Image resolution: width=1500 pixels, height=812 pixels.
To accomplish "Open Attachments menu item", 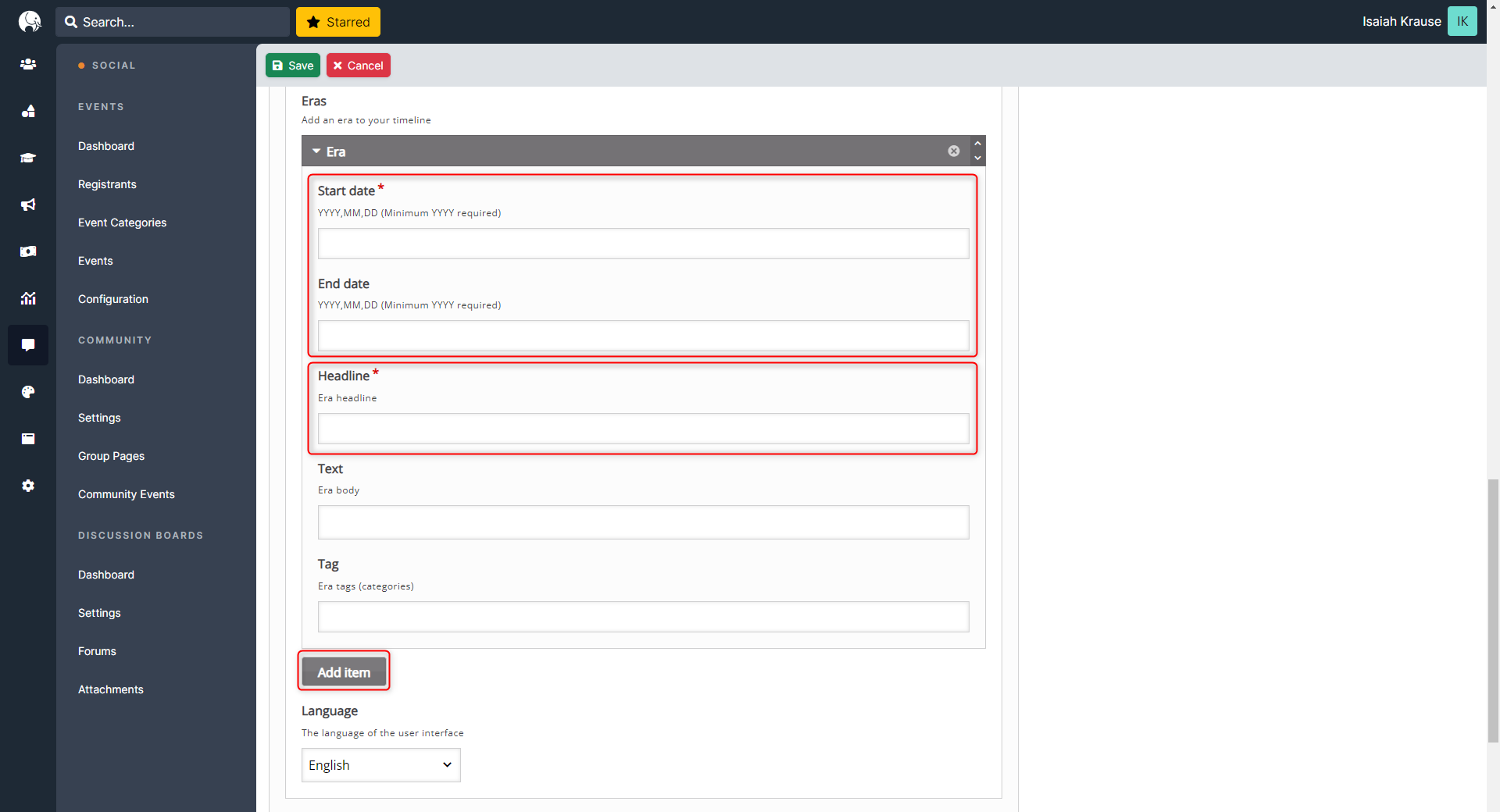I will (111, 689).
